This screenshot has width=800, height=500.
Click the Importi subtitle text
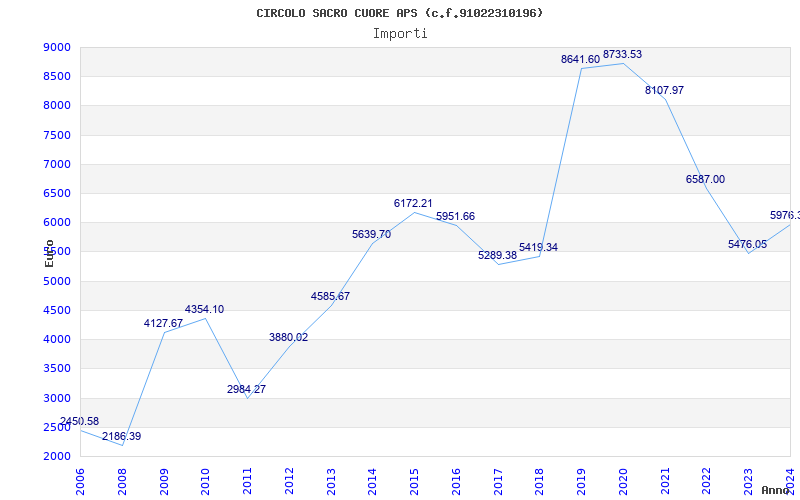point(400,34)
